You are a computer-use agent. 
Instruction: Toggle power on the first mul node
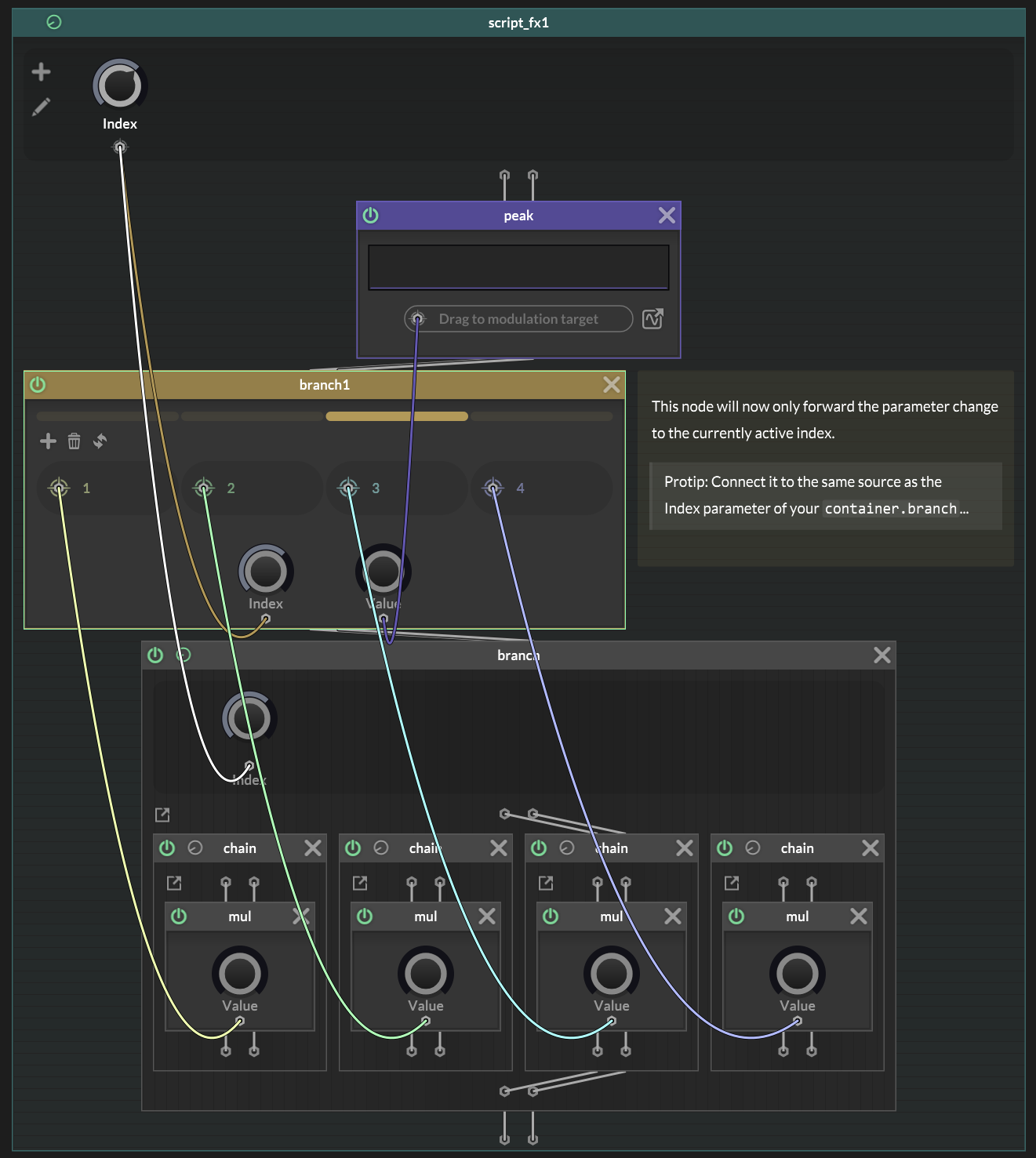(x=179, y=917)
